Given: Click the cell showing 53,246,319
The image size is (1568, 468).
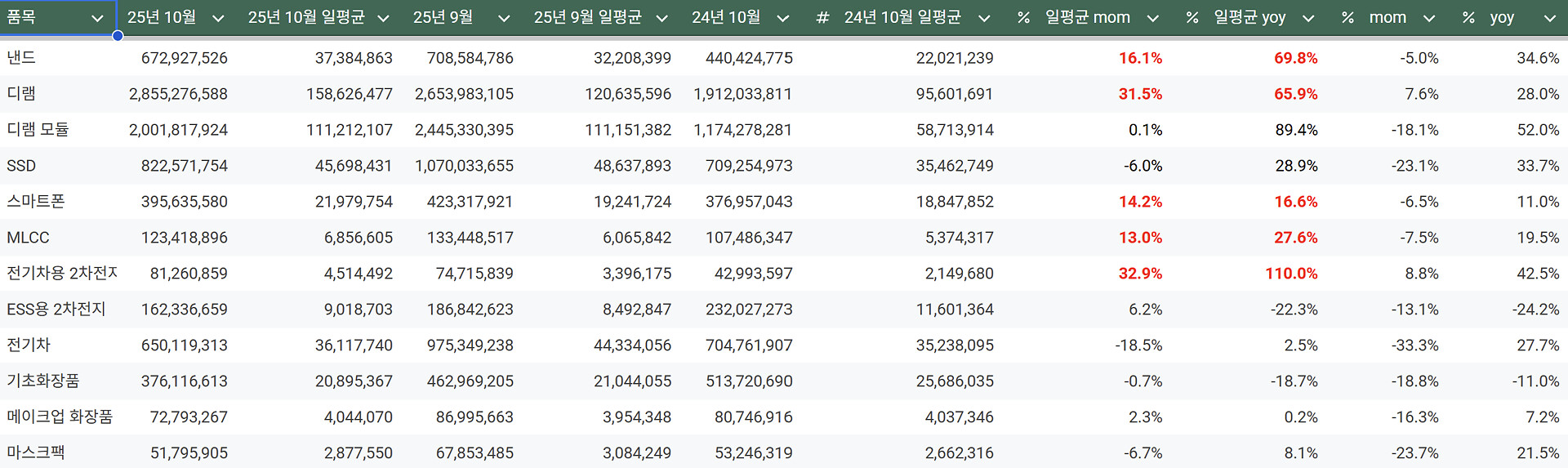Looking at the screenshot, I should [754, 453].
